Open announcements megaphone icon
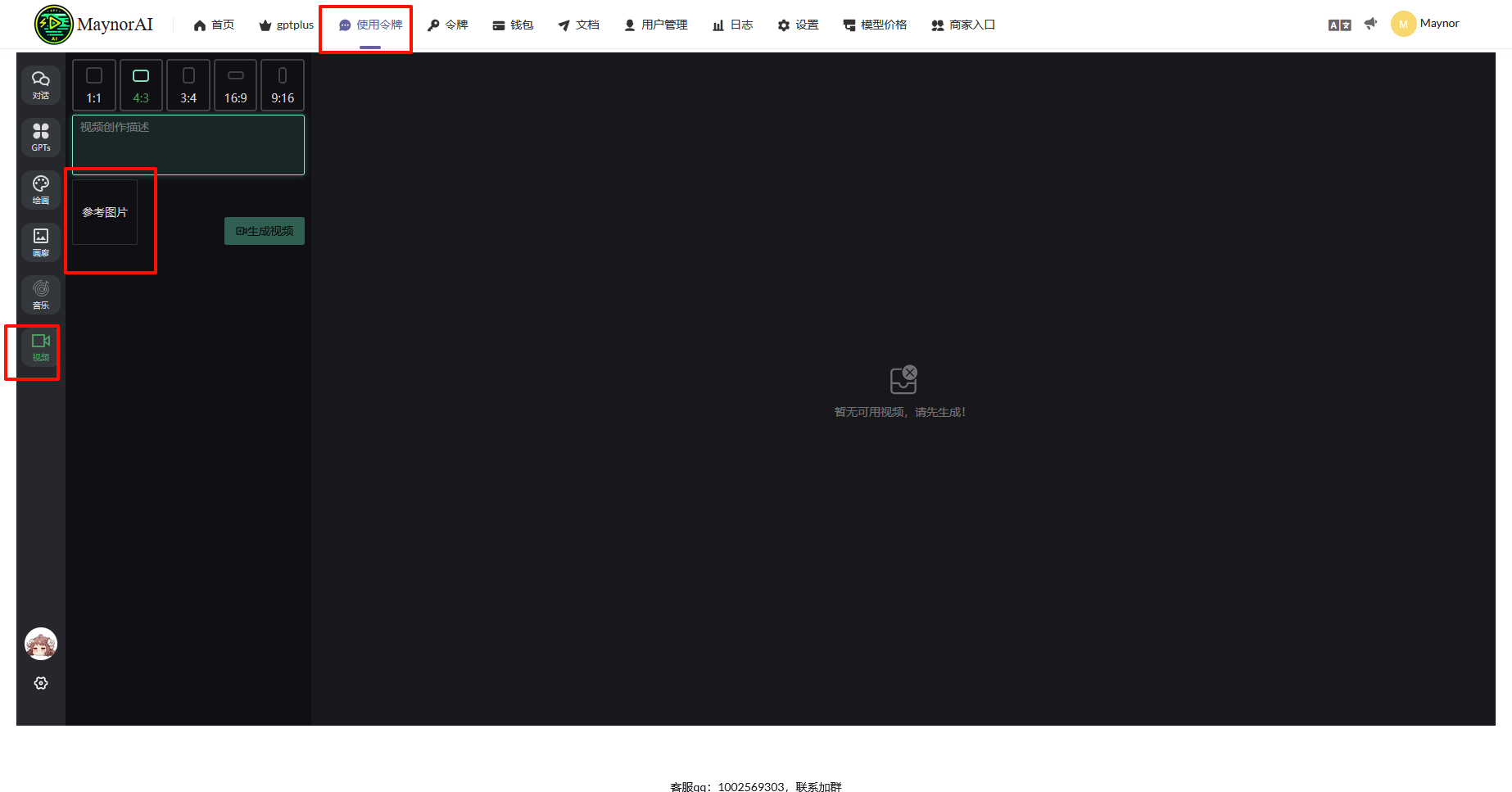 (x=1370, y=24)
